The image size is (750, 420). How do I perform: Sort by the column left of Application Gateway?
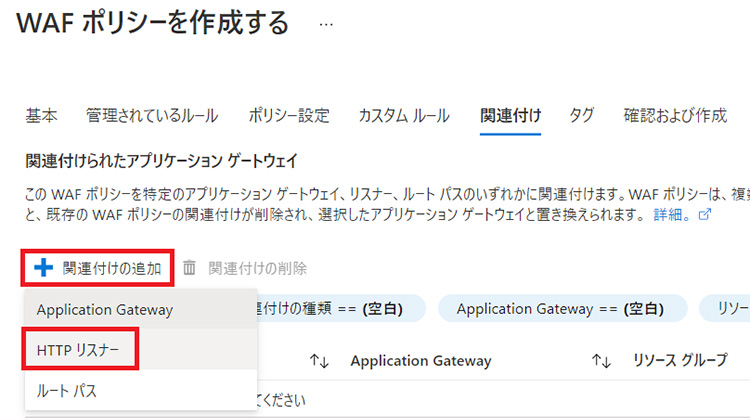click(x=319, y=361)
